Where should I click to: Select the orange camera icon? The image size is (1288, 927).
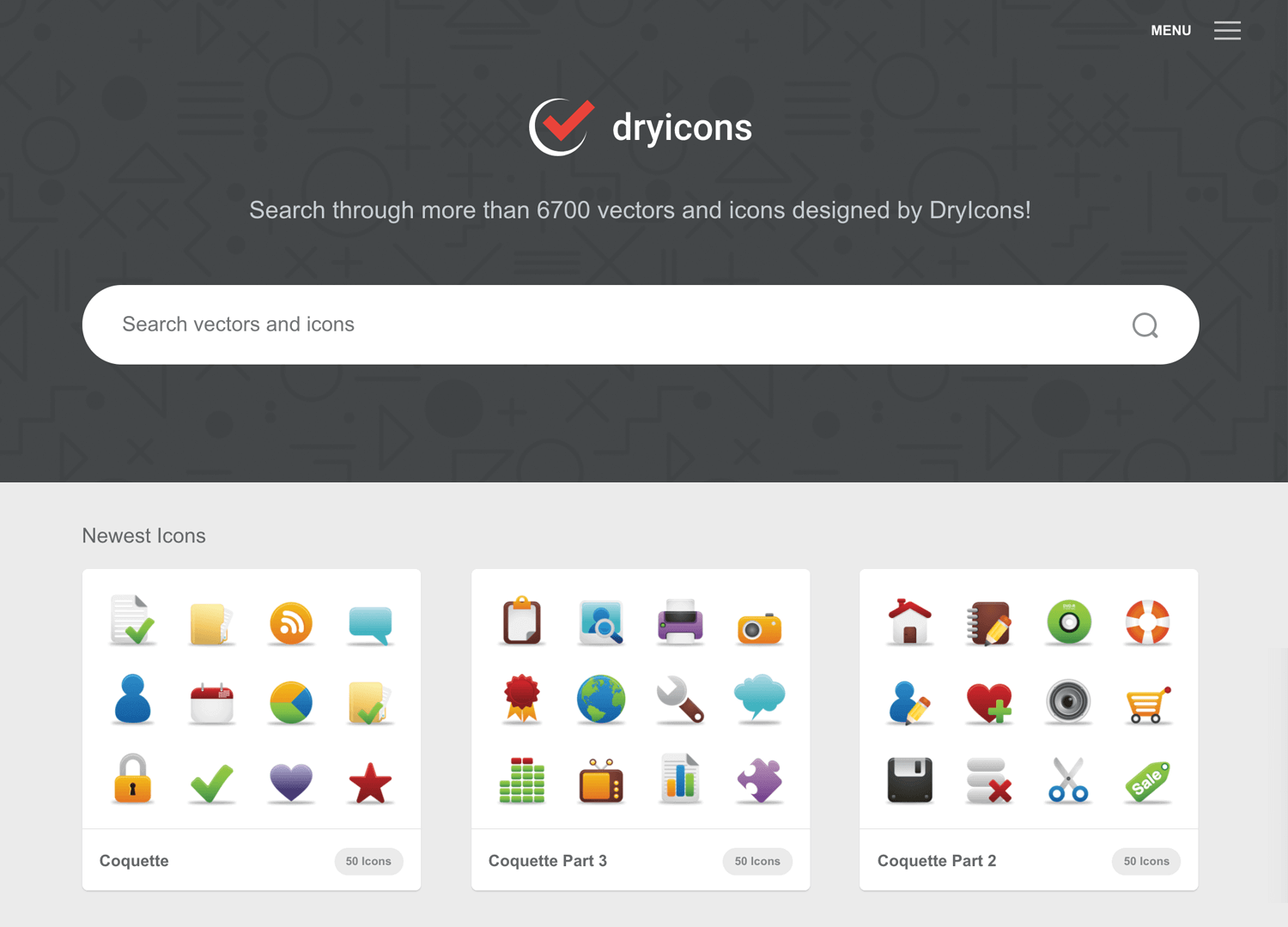coord(759,628)
